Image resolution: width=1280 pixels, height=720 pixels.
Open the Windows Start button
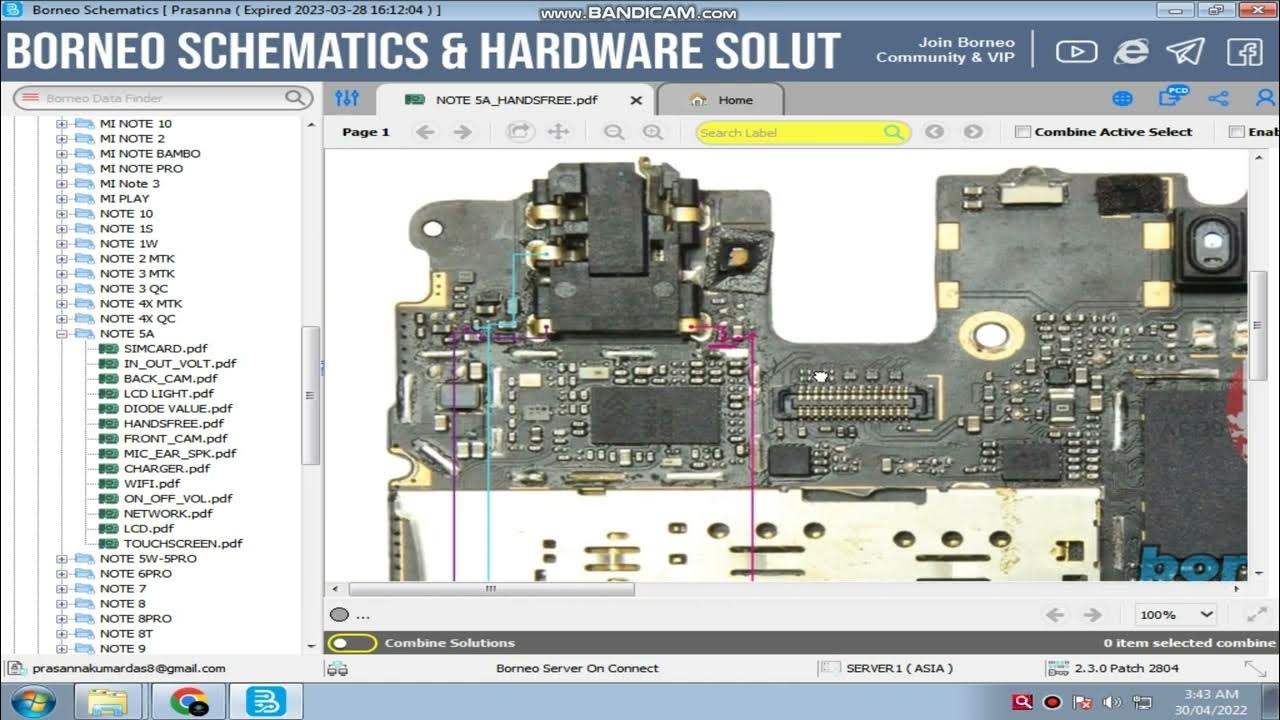click(x=34, y=701)
